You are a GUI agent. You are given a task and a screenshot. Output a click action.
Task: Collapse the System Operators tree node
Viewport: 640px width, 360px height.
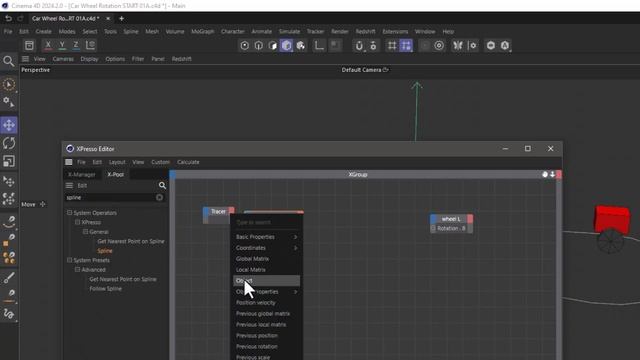tap(69, 213)
